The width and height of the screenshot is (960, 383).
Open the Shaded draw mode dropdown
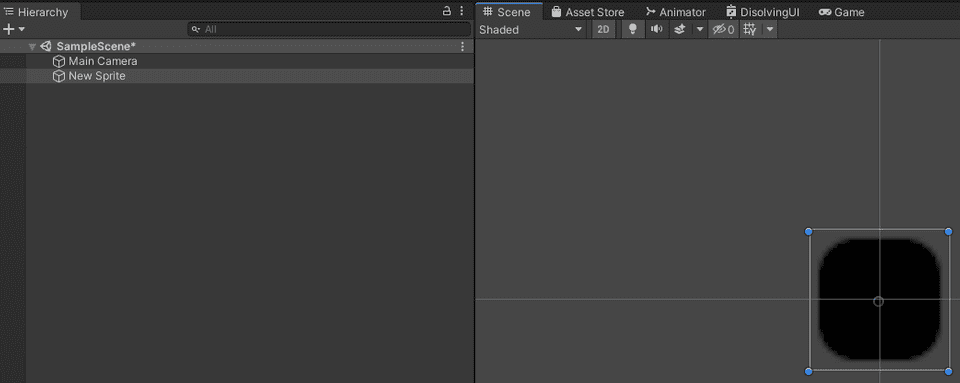point(530,29)
